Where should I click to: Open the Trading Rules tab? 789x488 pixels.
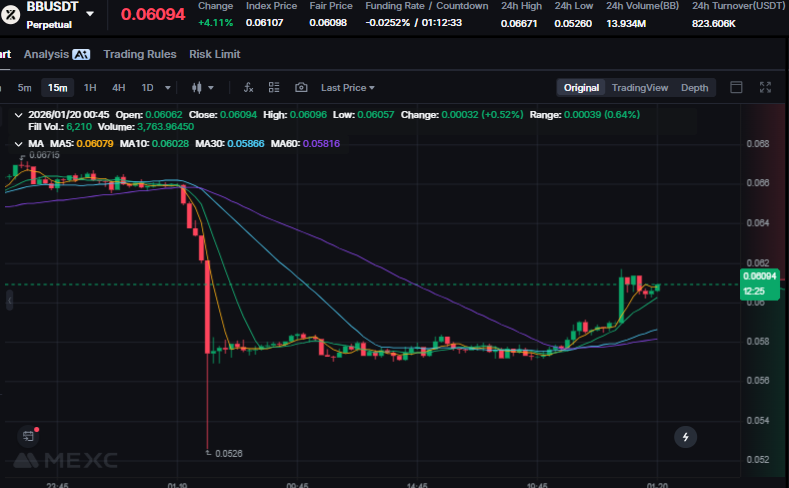pyautogui.click(x=140, y=54)
